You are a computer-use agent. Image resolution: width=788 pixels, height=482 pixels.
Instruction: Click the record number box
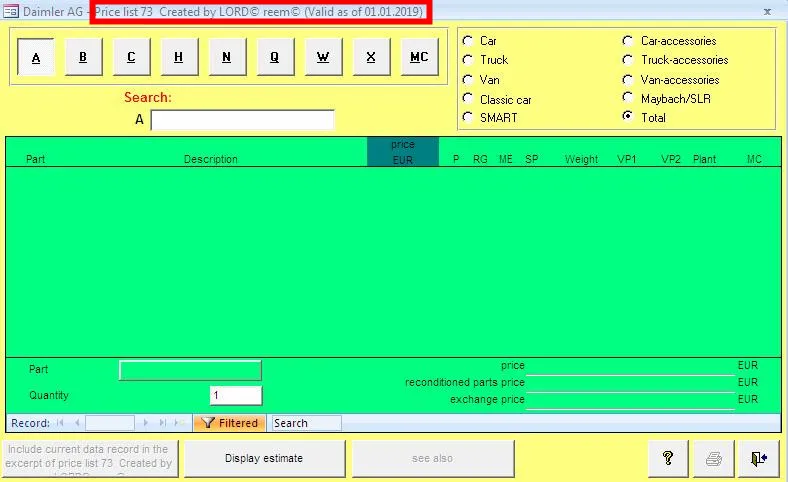[110, 423]
